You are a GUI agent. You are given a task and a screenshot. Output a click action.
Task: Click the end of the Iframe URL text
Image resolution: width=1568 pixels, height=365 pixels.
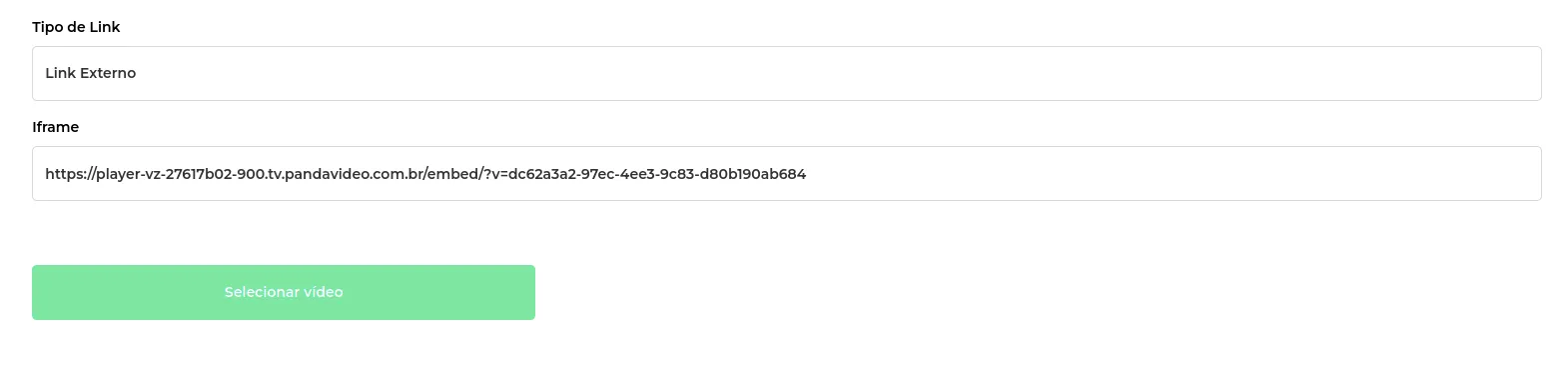click(806, 174)
